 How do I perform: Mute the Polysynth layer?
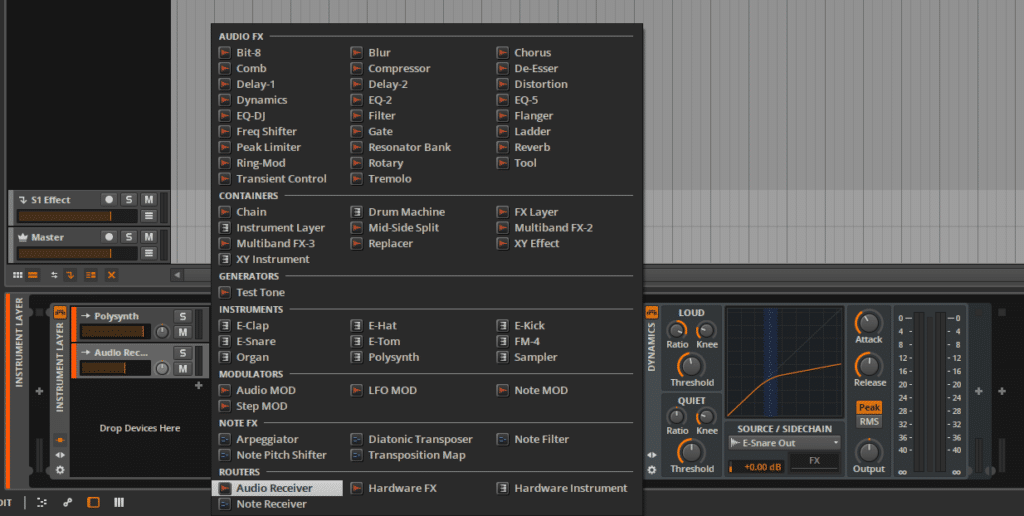click(183, 332)
